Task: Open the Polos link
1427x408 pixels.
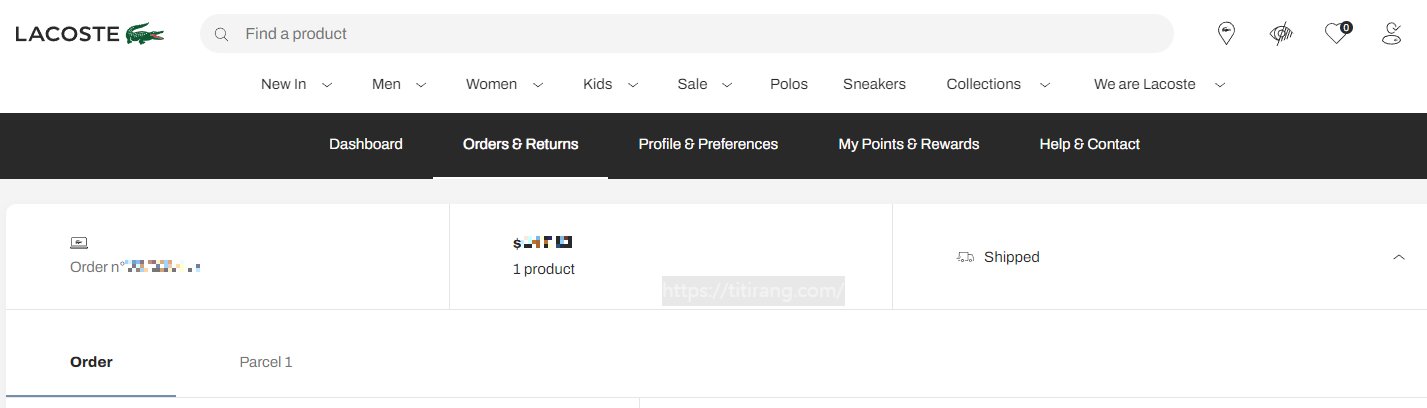Action: tap(789, 84)
